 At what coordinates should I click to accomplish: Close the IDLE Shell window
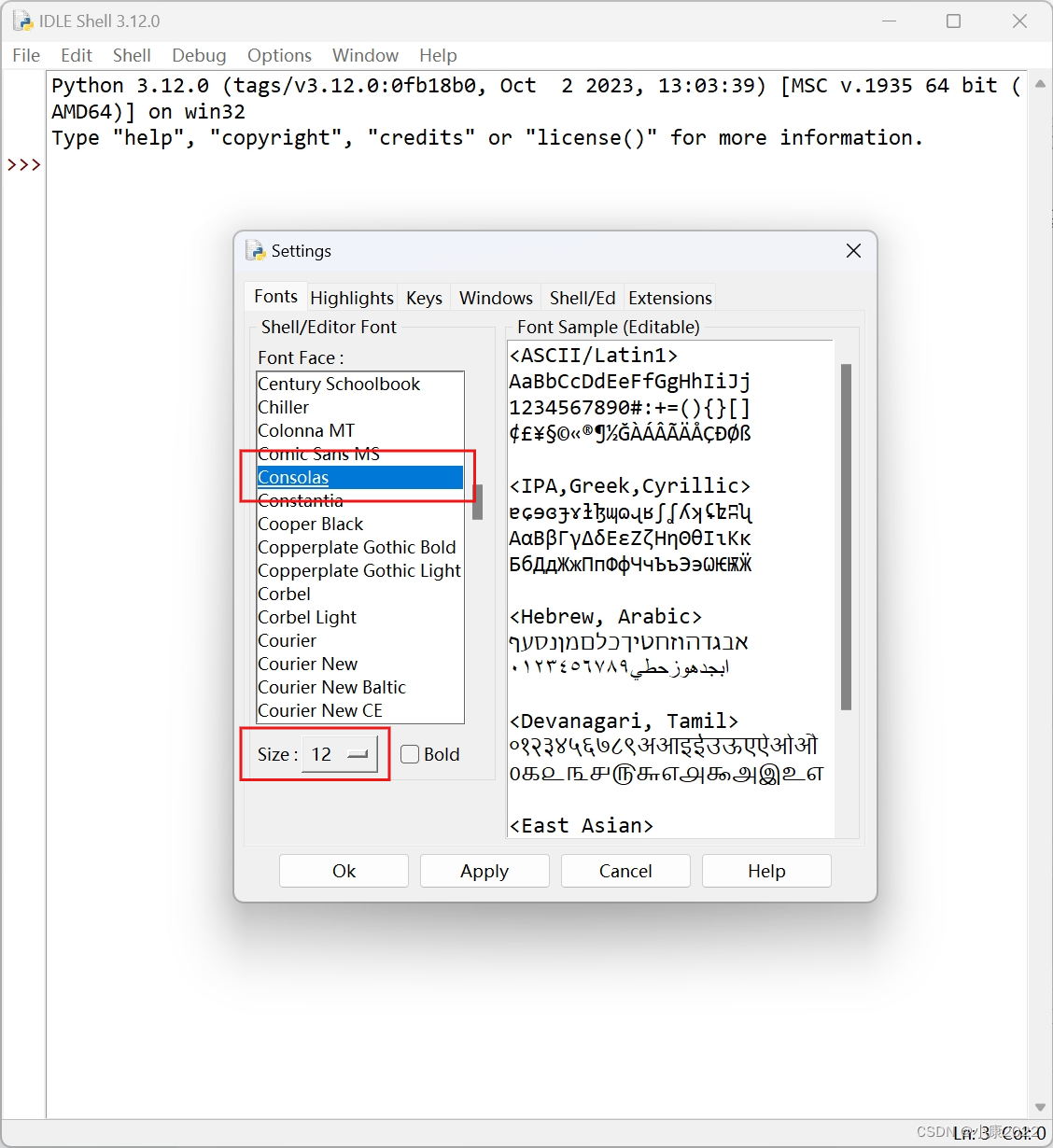[1019, 21]
